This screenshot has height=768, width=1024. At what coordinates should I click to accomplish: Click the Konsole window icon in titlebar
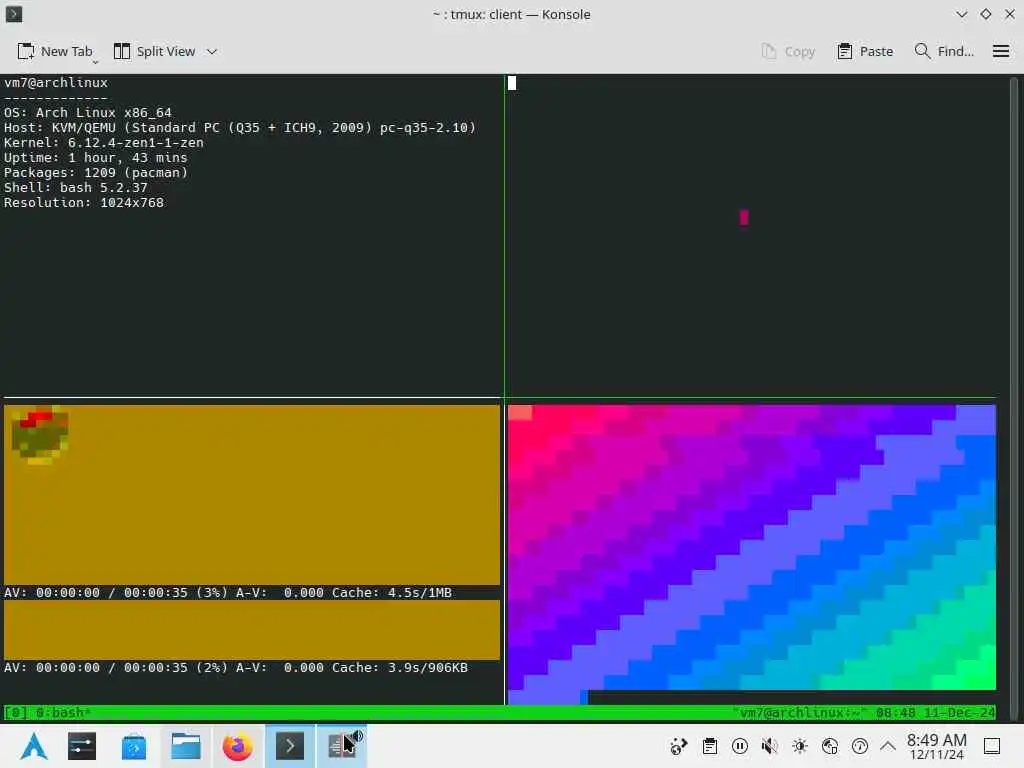[x=14, y=14]
